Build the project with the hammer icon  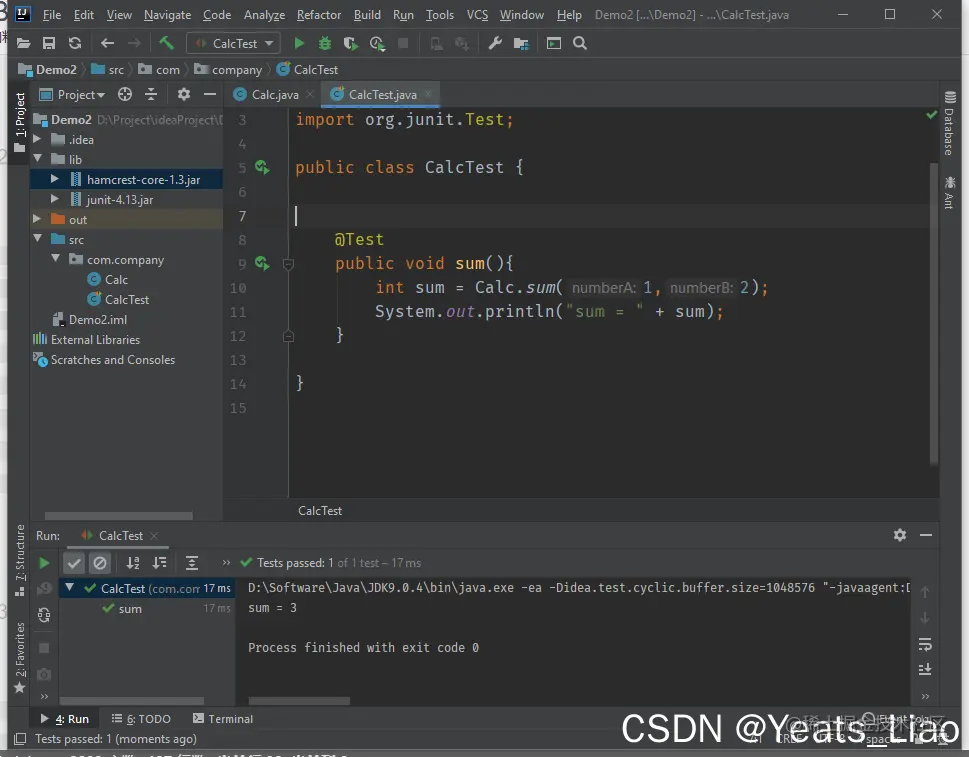[x=166, y=43]
